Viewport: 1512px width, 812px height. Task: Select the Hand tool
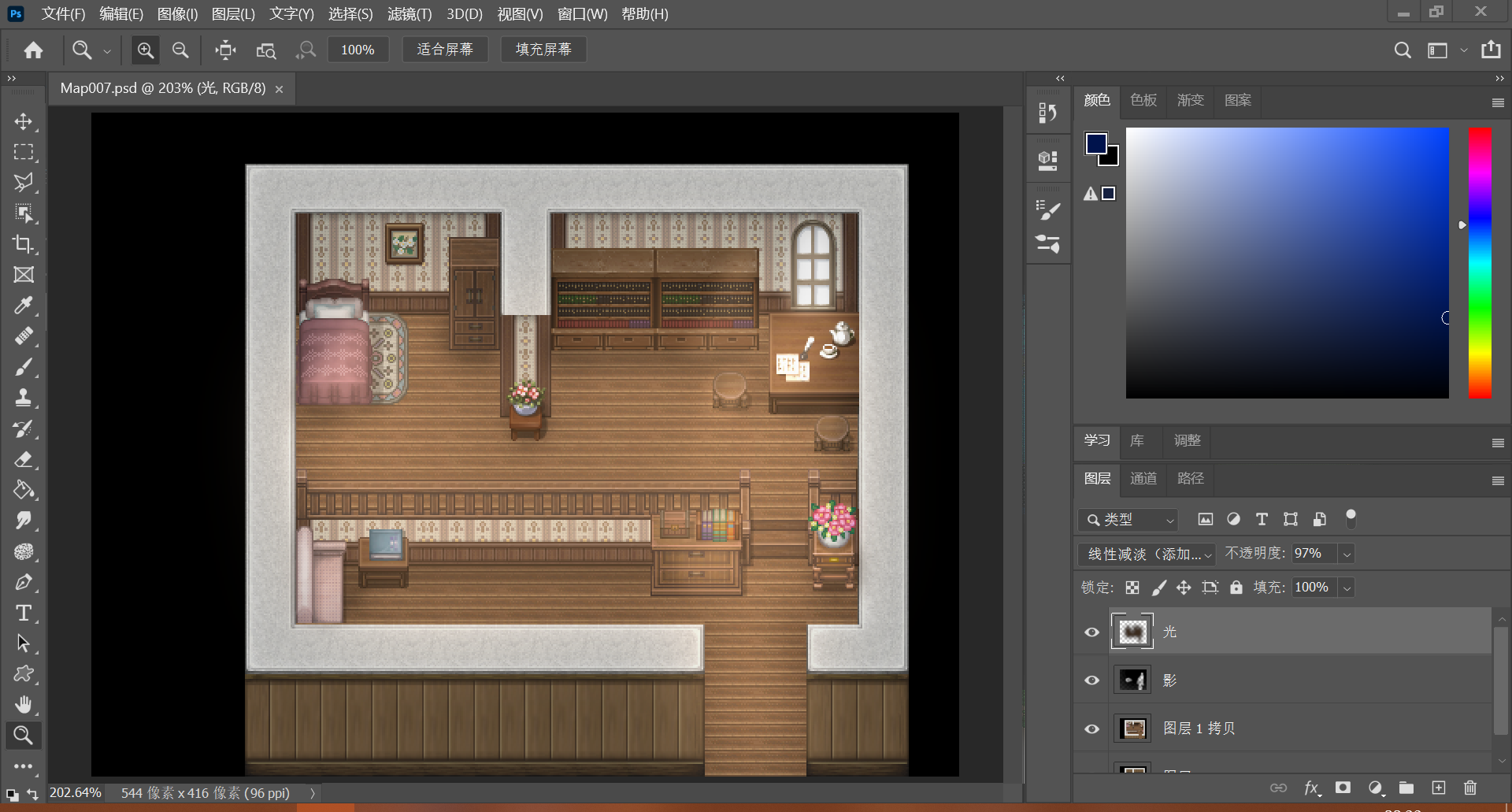click(24, 705)
